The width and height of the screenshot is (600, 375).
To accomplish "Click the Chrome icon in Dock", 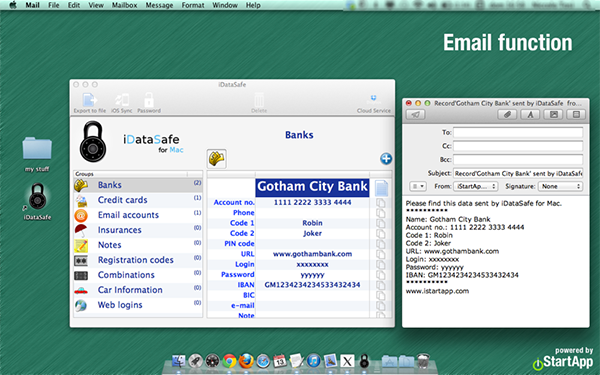I will (229, 361).
